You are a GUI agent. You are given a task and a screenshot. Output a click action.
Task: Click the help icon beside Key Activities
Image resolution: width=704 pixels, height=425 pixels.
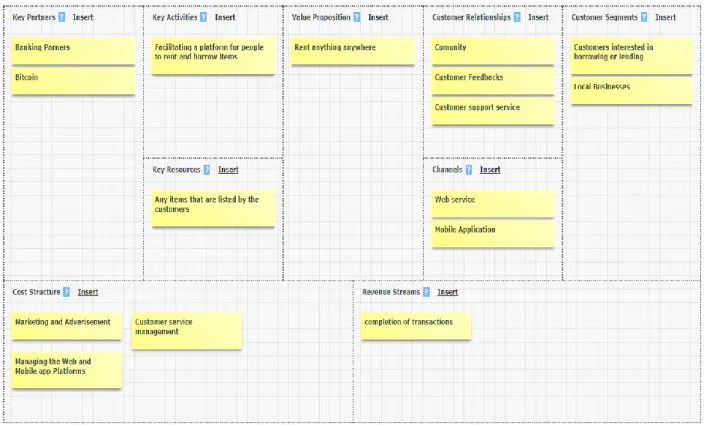pyautogui.click(x=203, y=17)
